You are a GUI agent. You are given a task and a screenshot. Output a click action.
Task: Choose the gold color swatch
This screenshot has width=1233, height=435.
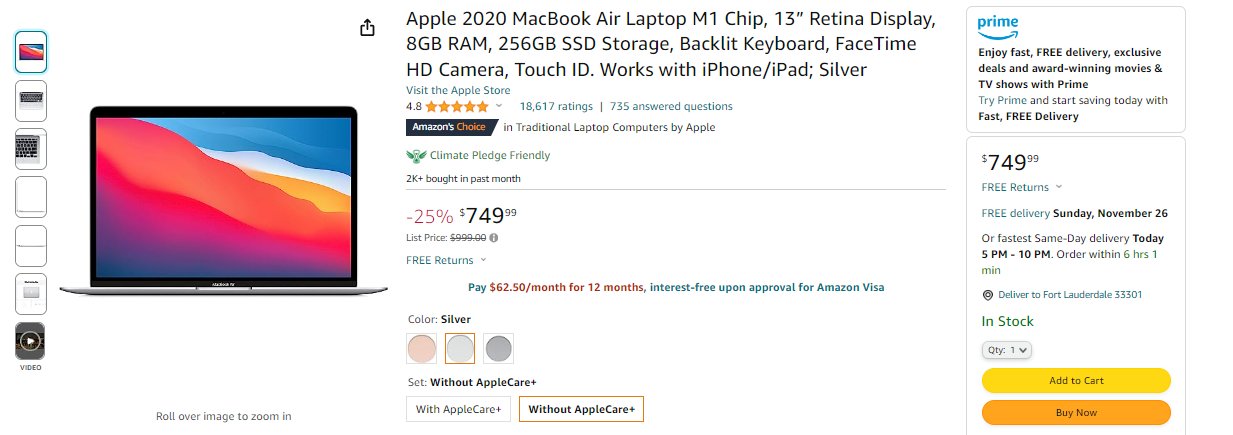pyautogui.click(x=422, y=348)
